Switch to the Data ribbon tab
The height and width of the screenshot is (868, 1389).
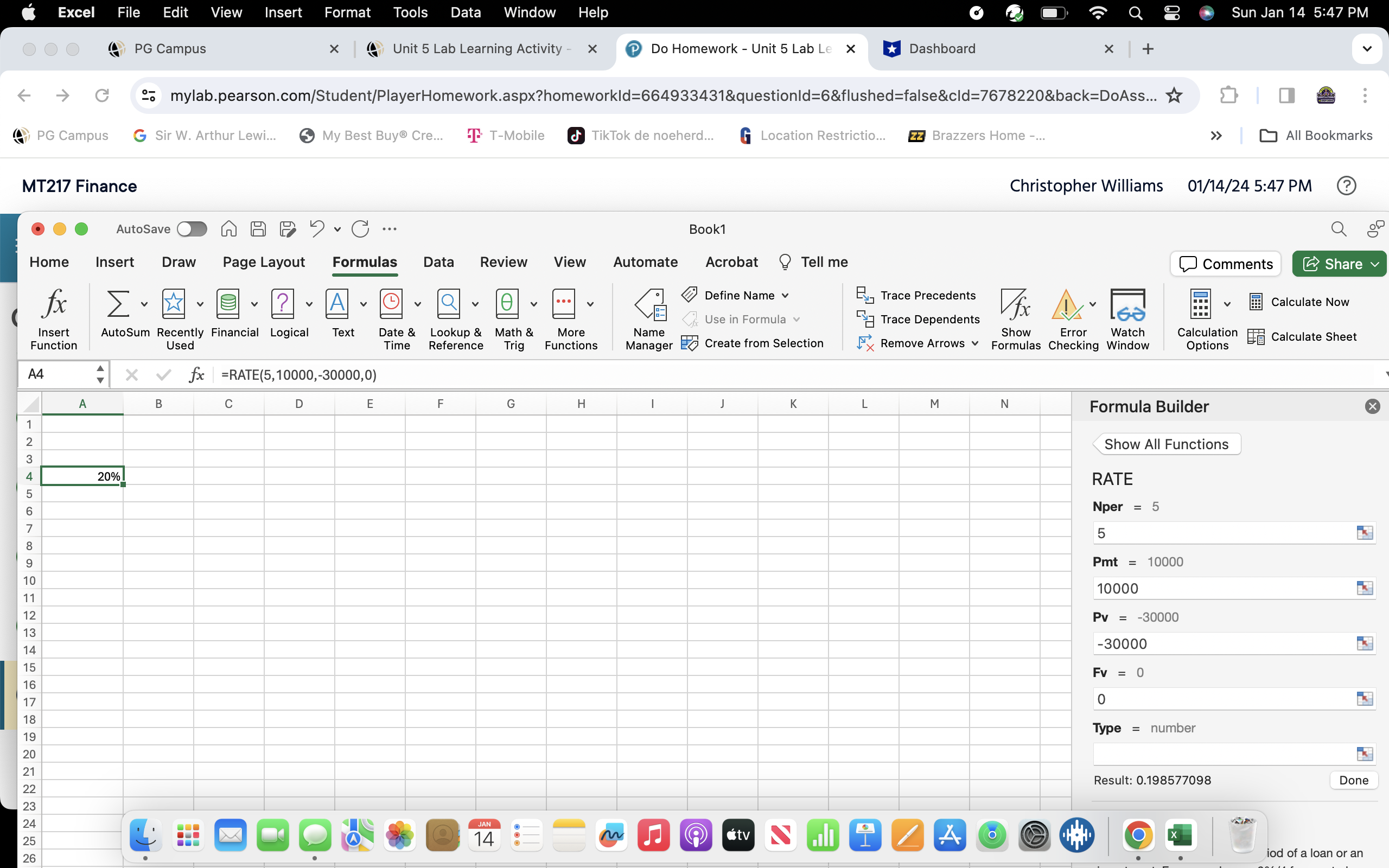tap(438, 262)
